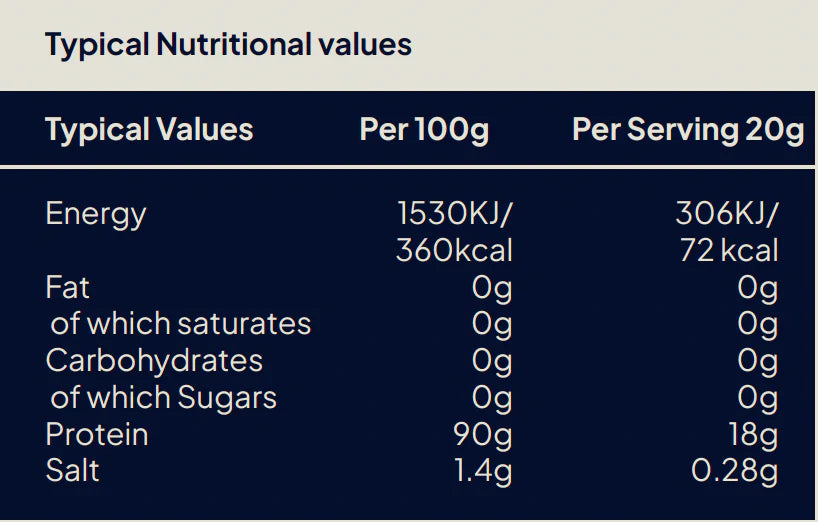Click the 90g protein value
This screenshot has width=818, height=522.
coord(483,435)
